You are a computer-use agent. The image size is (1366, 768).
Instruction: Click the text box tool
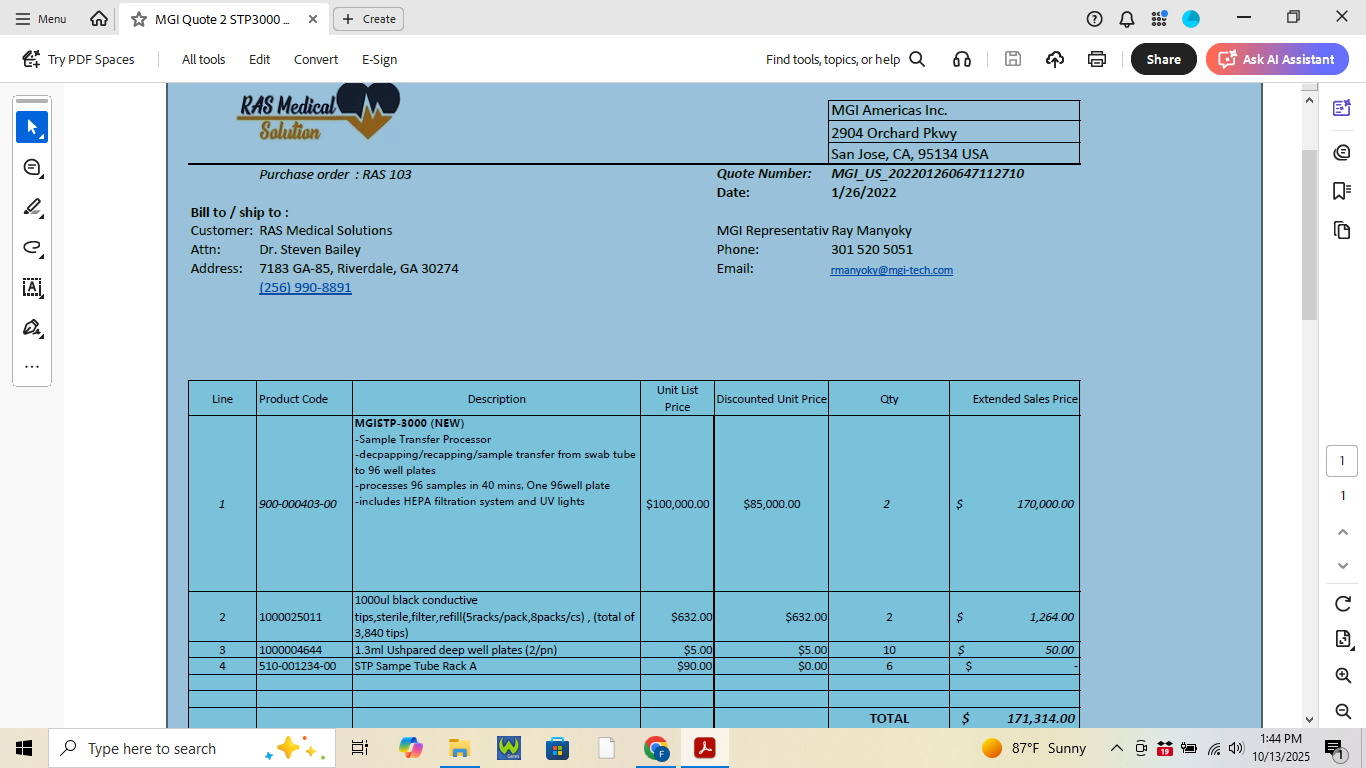click(32, 288)
